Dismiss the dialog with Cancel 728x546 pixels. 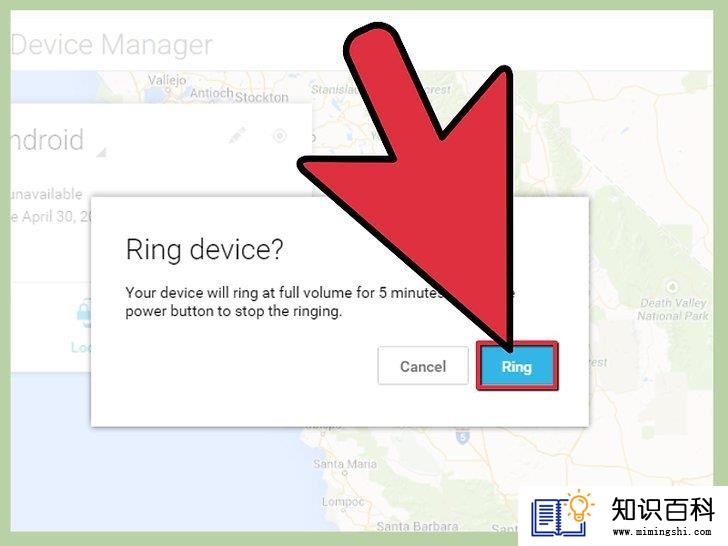click(x=423, y=366)
